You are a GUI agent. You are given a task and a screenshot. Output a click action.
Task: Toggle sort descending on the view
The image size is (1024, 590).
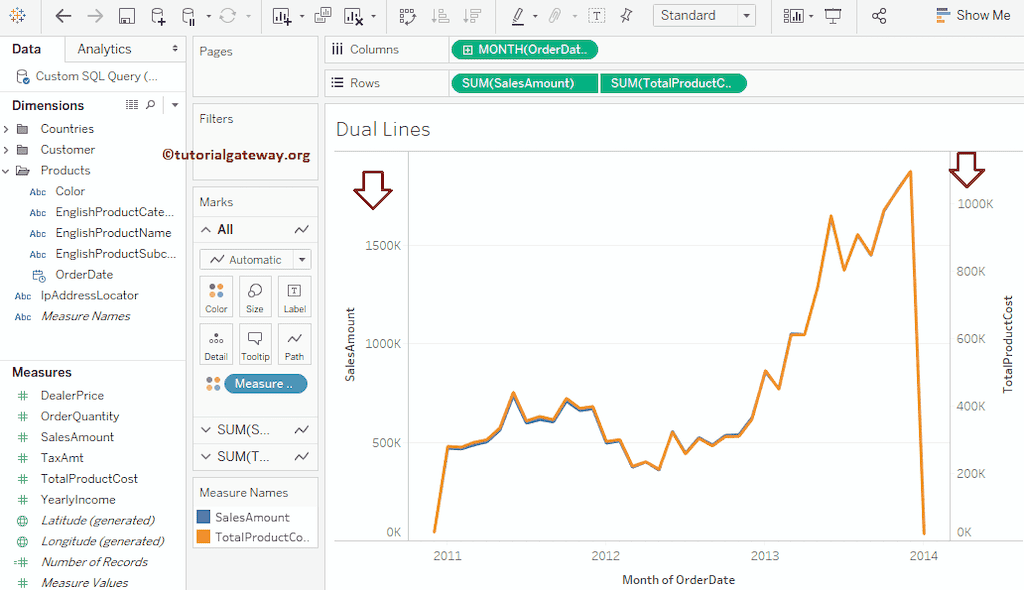pyautogui.click(x=470, y=16)
